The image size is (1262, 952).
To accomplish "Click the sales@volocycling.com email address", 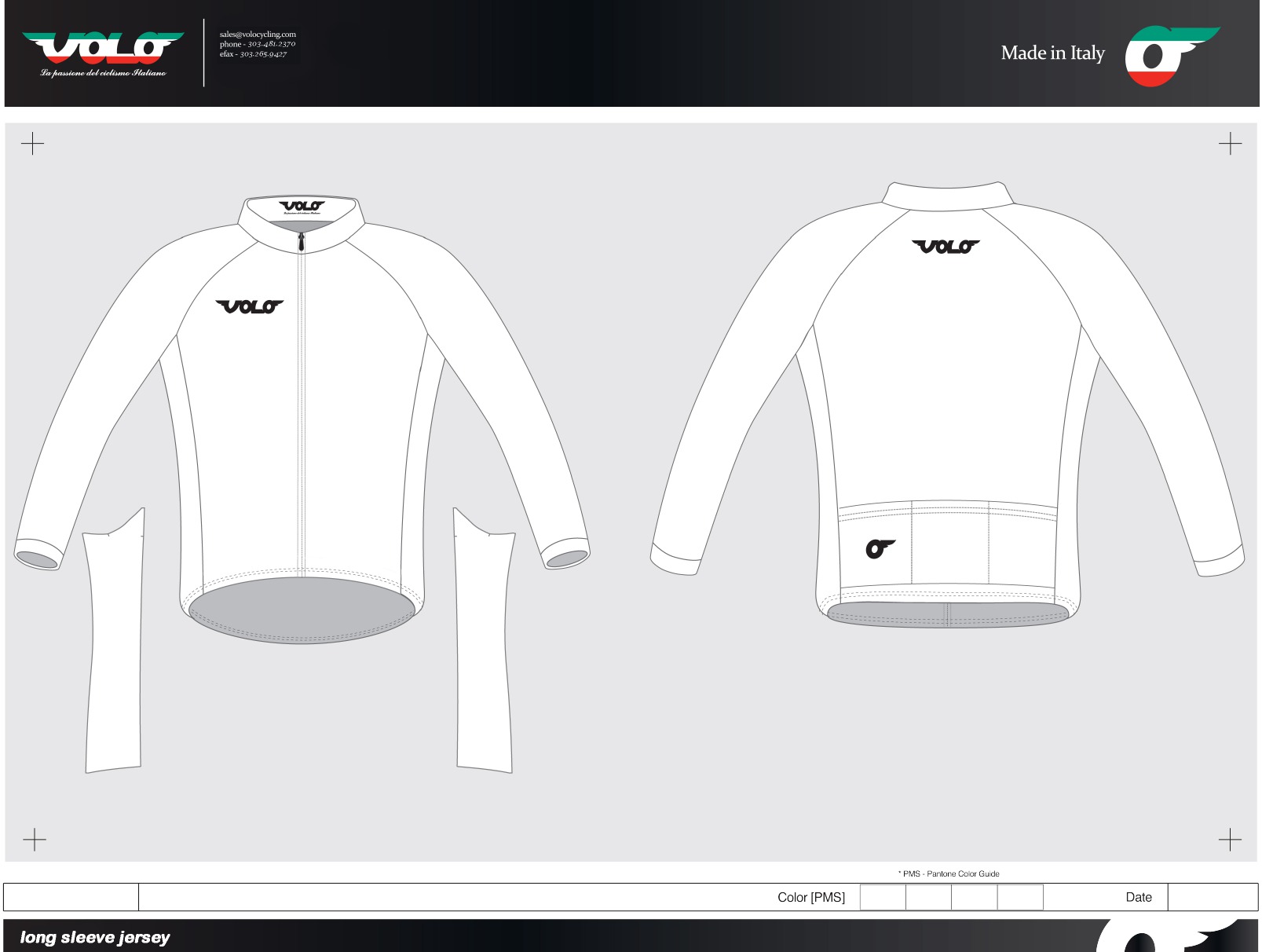I will [258, 35].
